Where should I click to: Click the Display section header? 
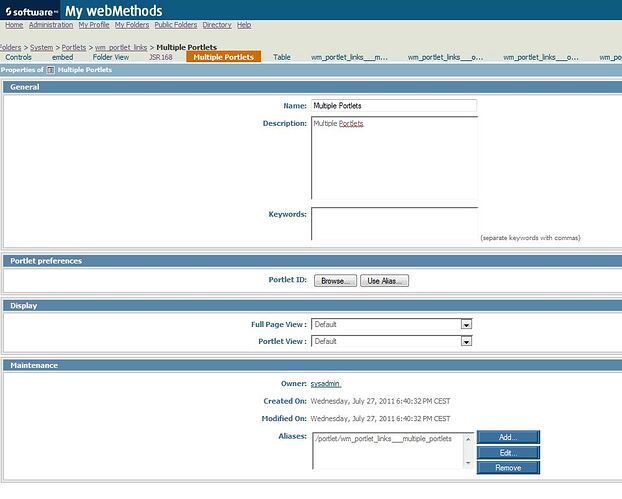(x=313, y=306)
